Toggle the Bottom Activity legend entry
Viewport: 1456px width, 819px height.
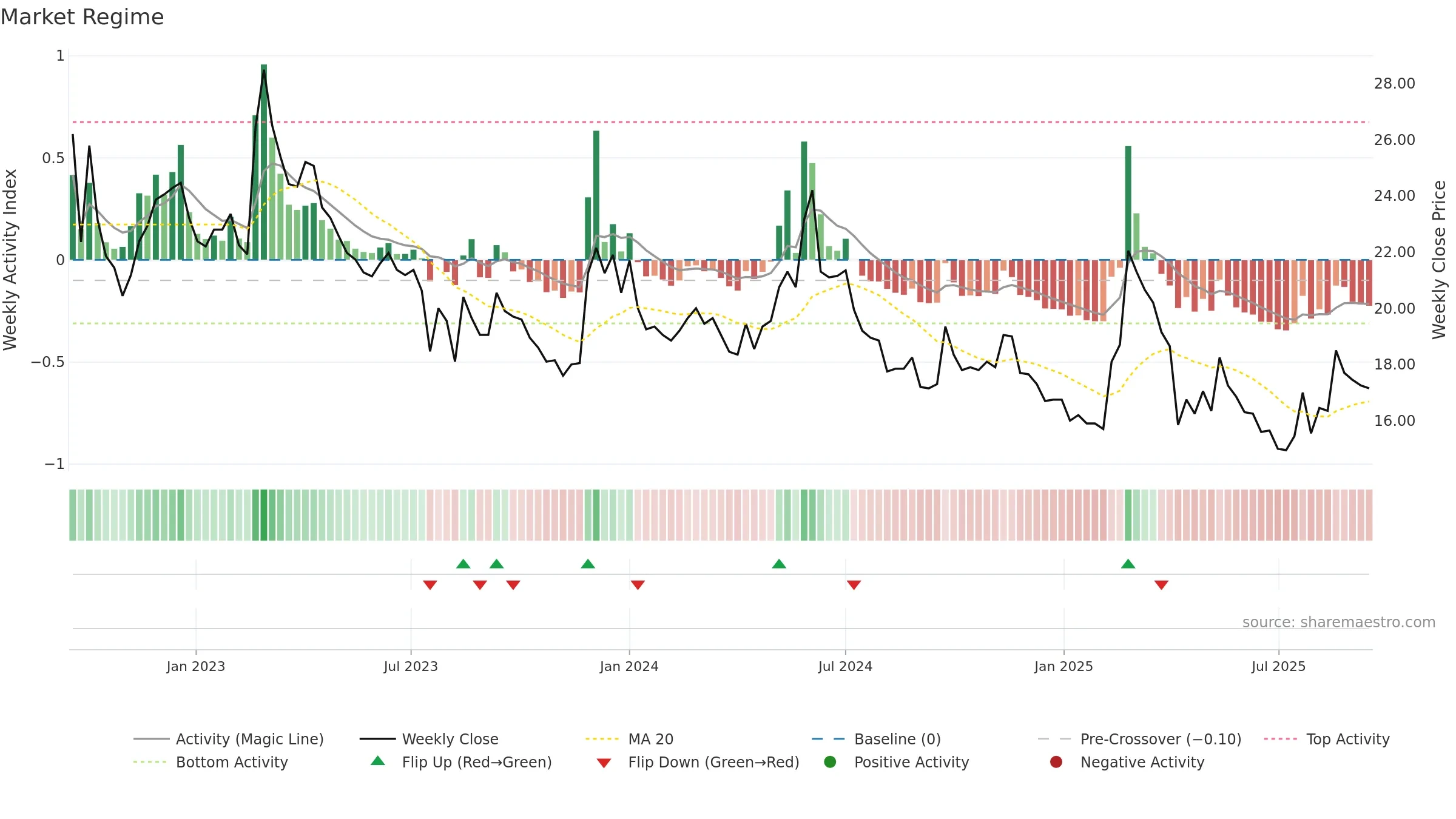point(211,762)
